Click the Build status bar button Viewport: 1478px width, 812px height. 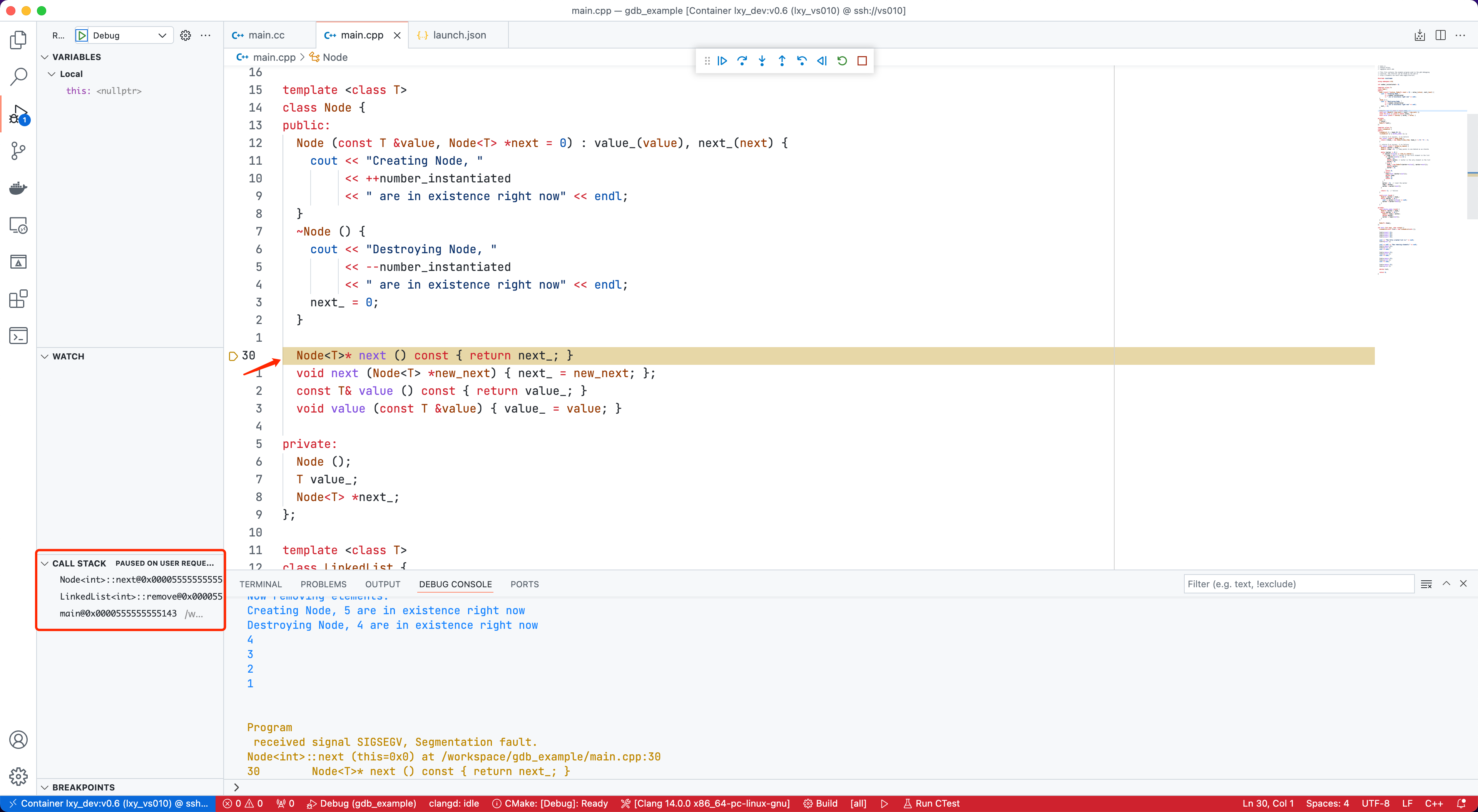click(821, 804)
